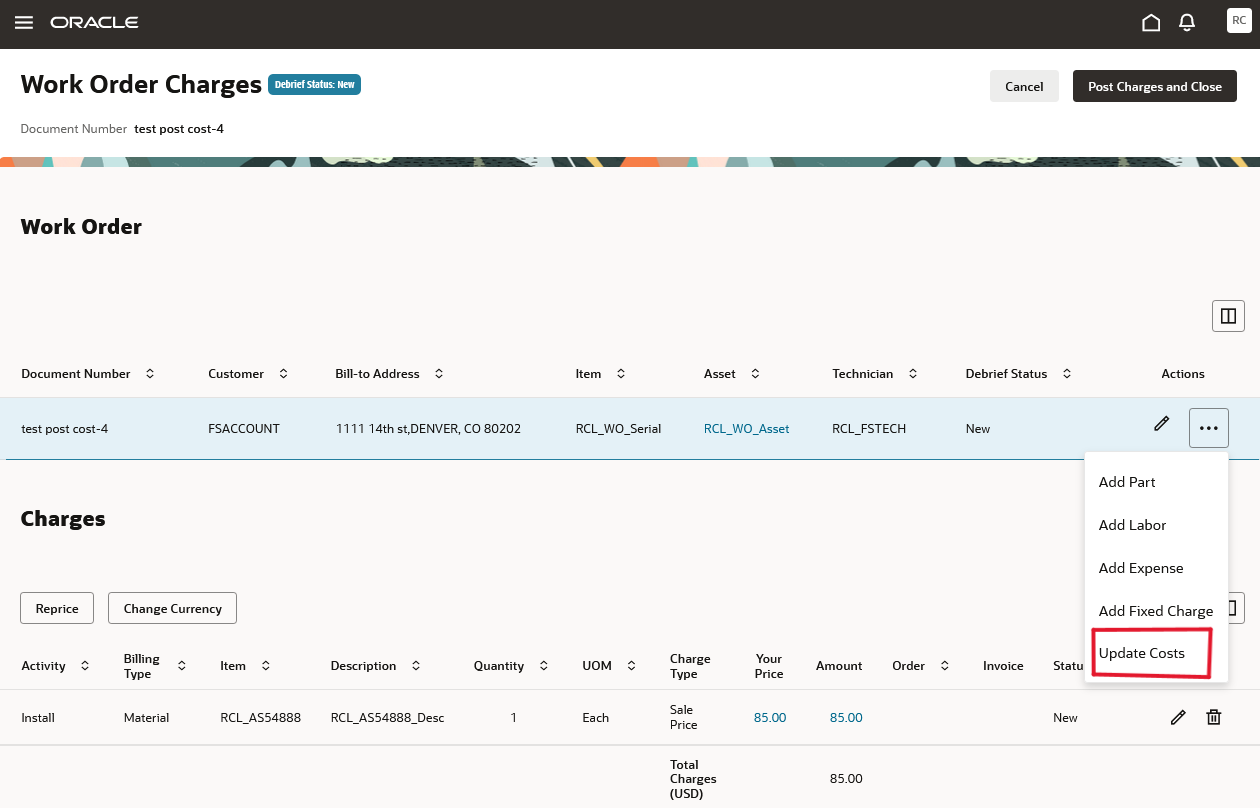Click the 85.00 sale price link
Viewport: 1260px width, 808px height.
[x=768, y=717]
